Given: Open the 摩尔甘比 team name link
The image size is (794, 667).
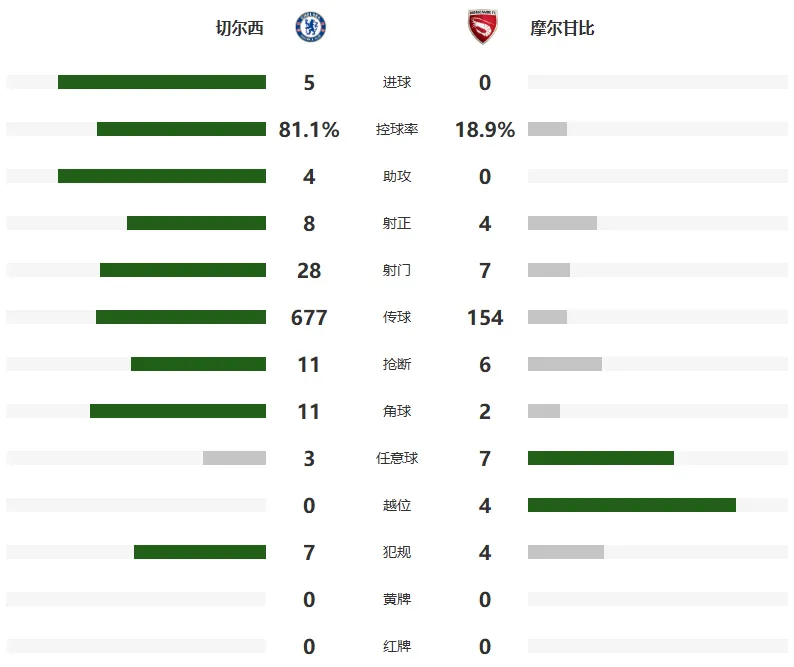Looking at the screenshot, I should (562, 28).
